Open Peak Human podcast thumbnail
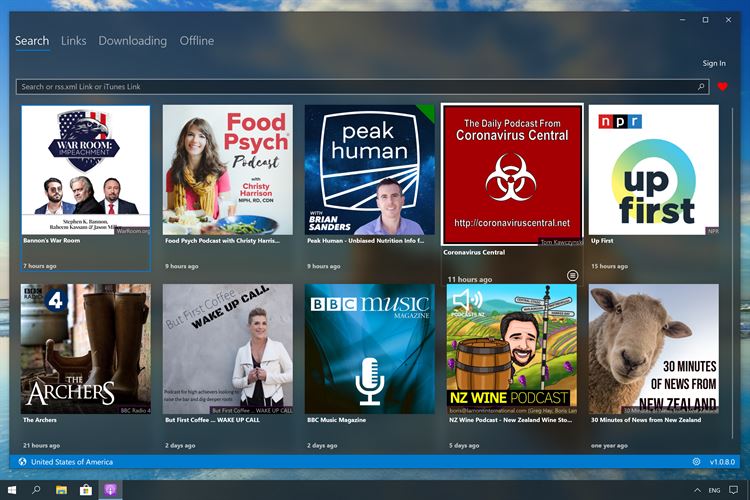 point(370,170)
